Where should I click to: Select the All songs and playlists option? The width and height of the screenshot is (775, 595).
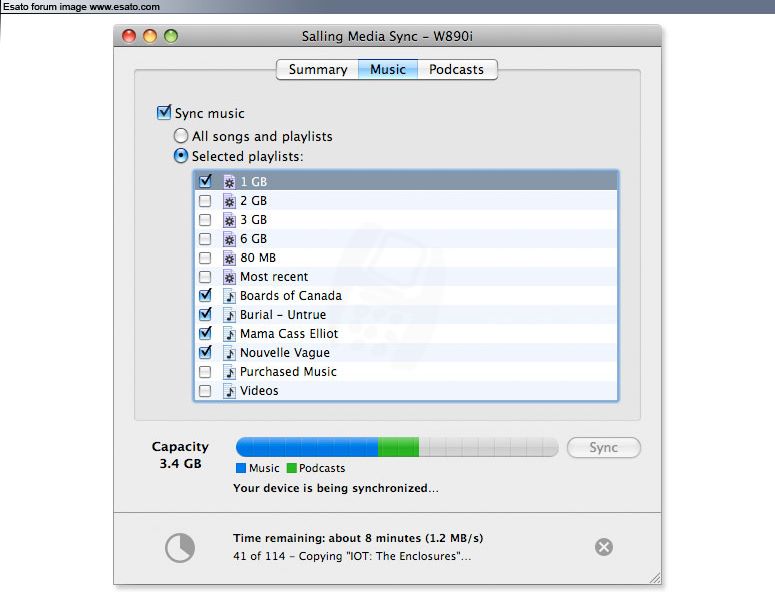coord(181,135)
